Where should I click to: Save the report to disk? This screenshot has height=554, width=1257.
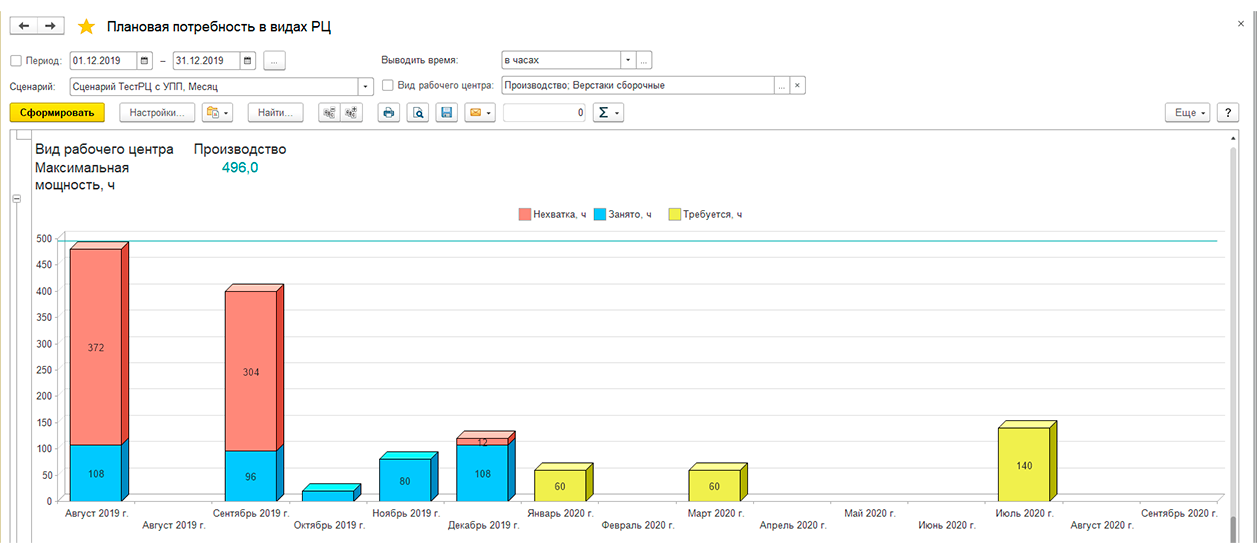pos(447,113)
